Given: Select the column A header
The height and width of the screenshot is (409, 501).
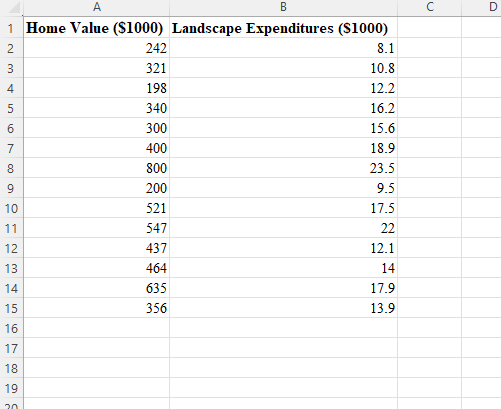Looking at the screenshot, I should (x=97, y=7).
